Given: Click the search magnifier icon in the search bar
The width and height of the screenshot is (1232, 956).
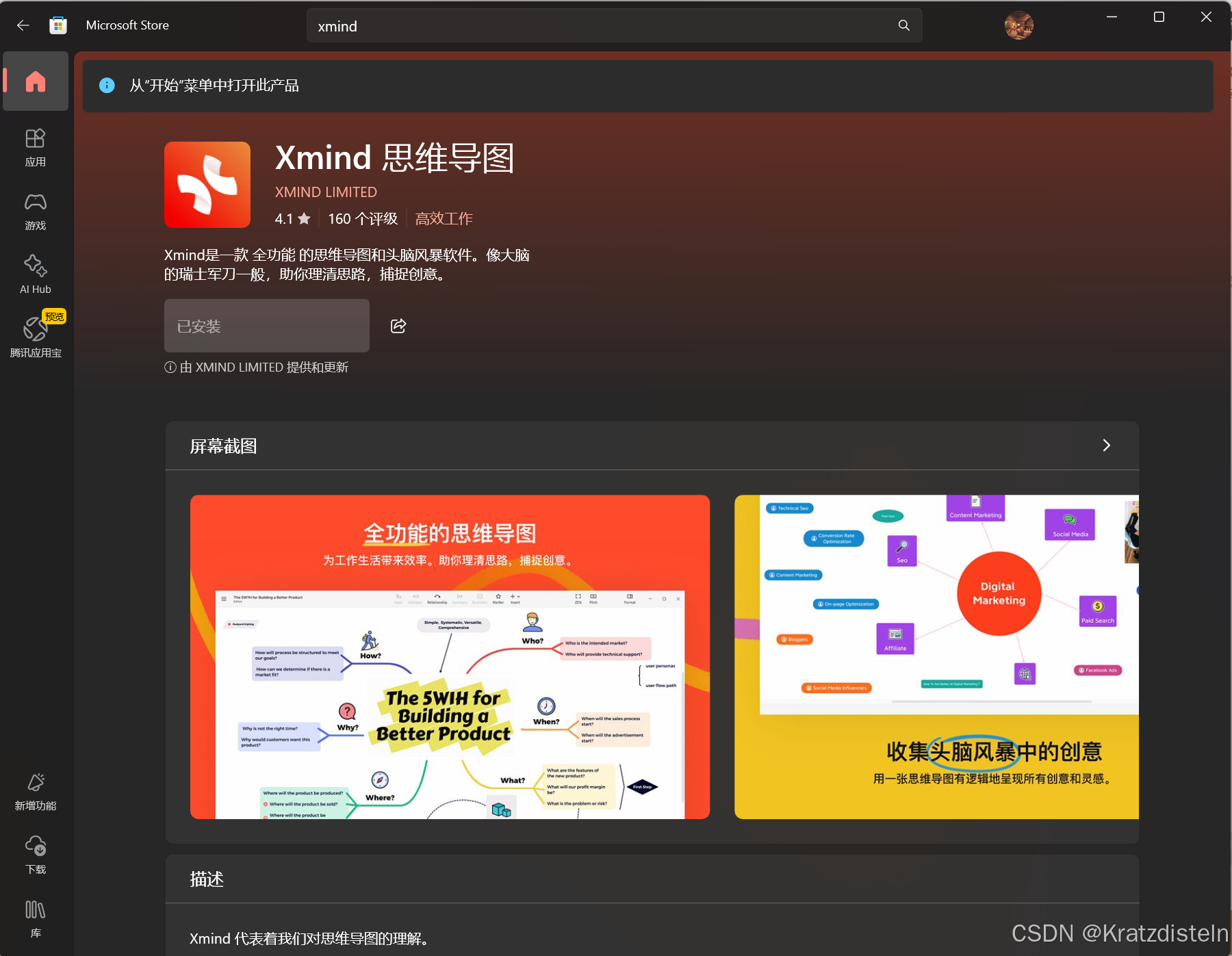Looking at the screenshot, I should point(903,25).
